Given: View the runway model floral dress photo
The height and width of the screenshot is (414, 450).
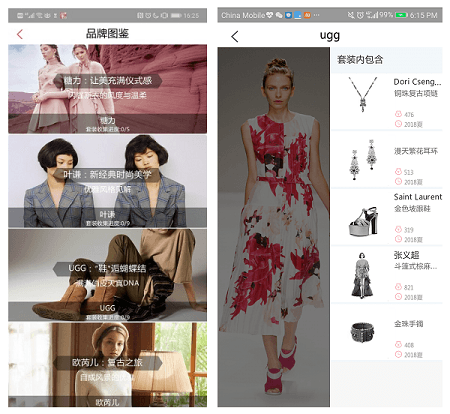Looking at the screenshot, I should point(274,227).
